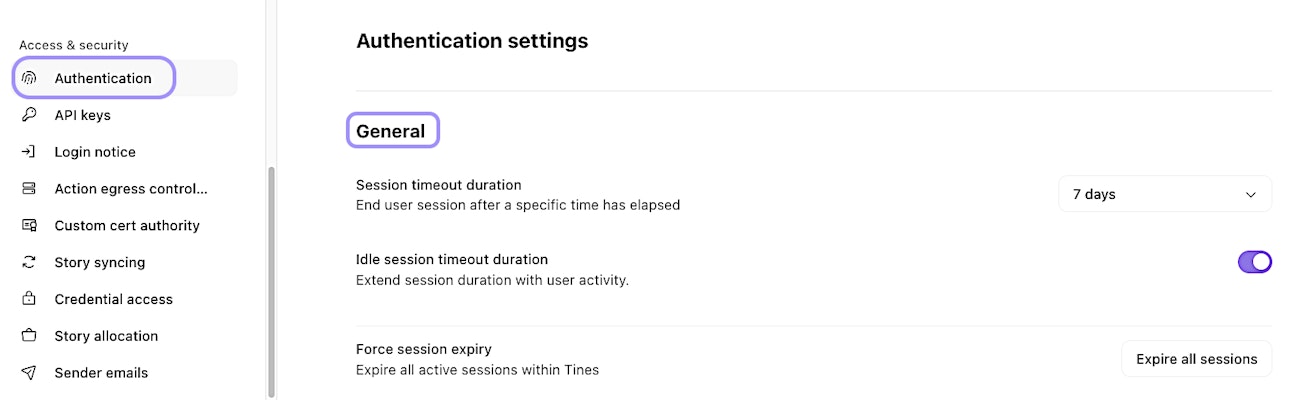The height and width of the screenshot is (400, 1300).
Task: Click the Sender emails paper plane icon
Action: (x=30, y=373)
